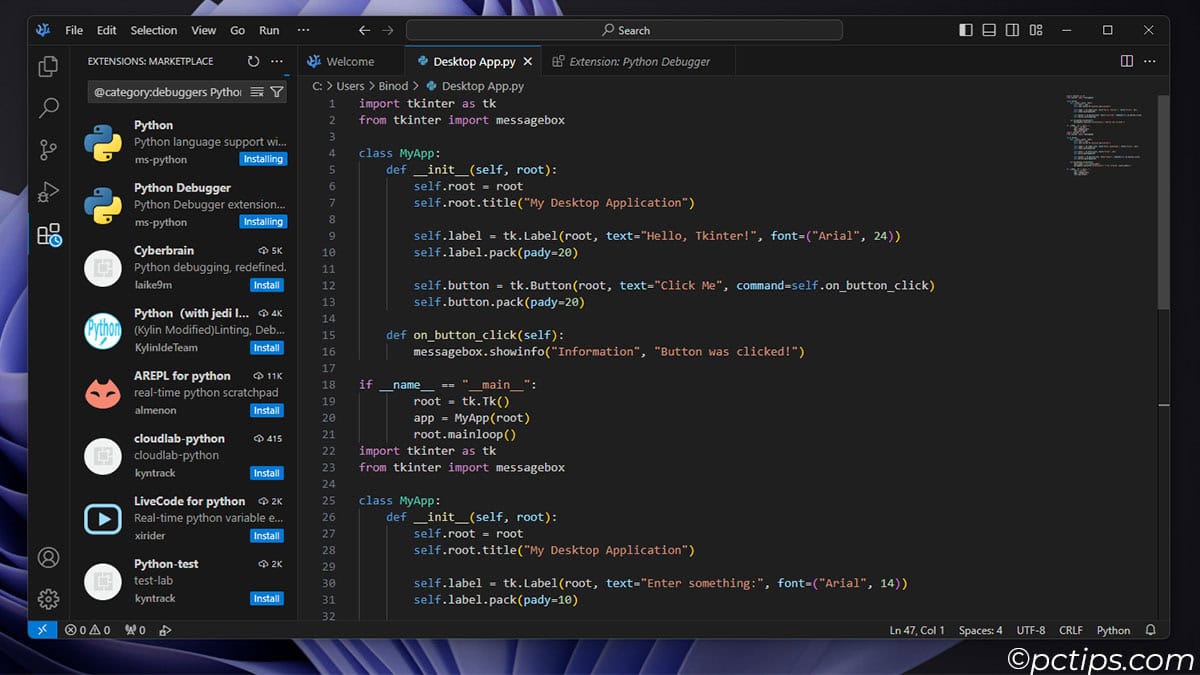Open the Users breadcrumb dropdown
The image size is (1200, 675).
pyautogui.click(x=350, y=86)
